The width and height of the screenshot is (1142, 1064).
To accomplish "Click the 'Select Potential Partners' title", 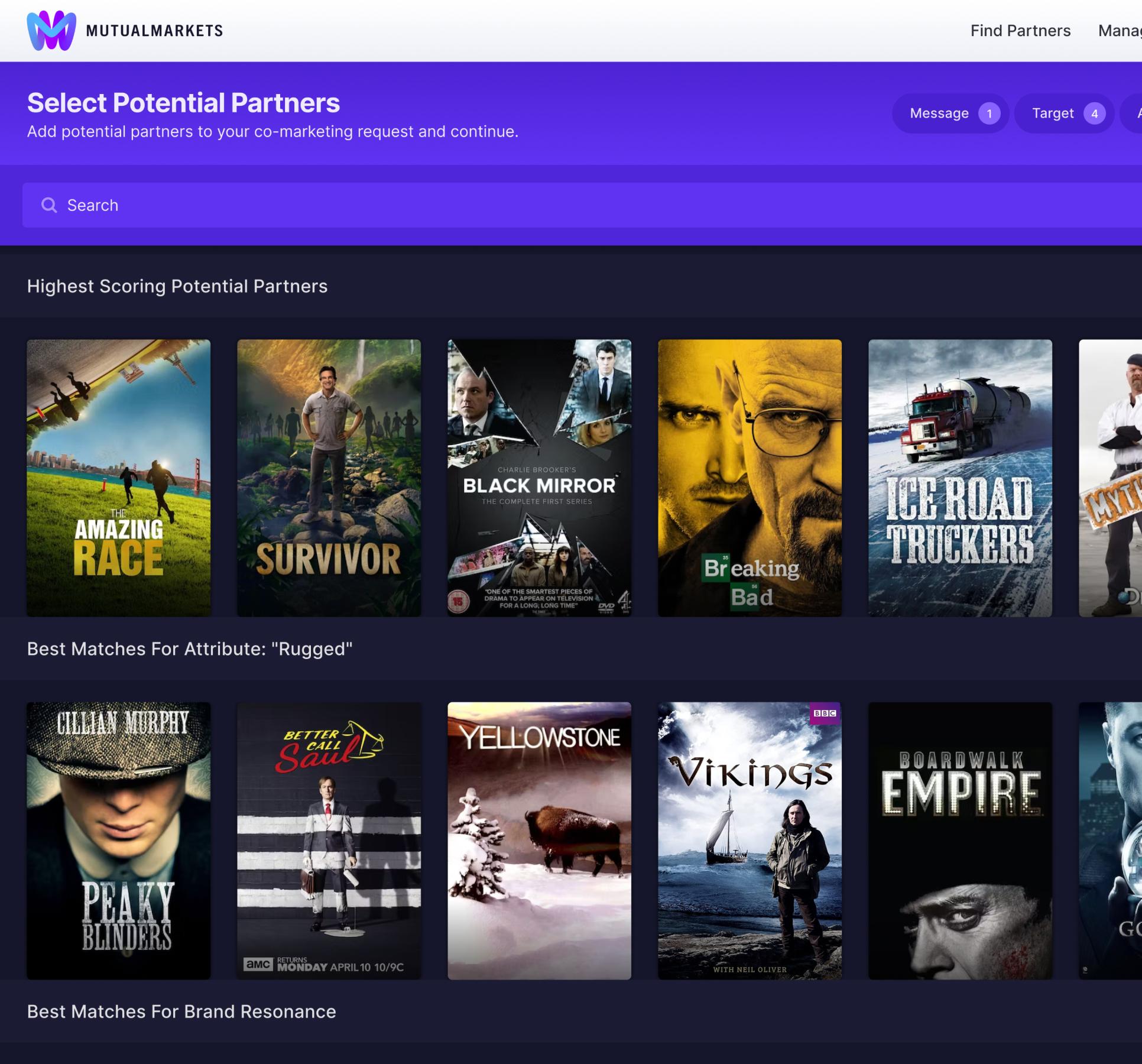I will pos(184,103).
